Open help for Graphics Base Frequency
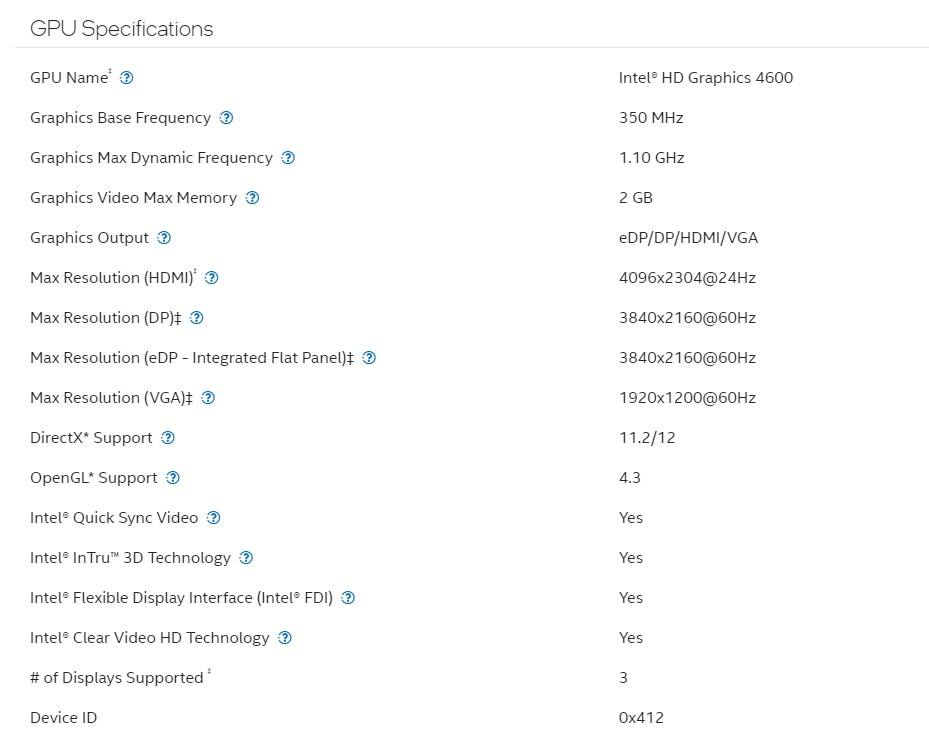929x748 pixels. coord(226,118)
